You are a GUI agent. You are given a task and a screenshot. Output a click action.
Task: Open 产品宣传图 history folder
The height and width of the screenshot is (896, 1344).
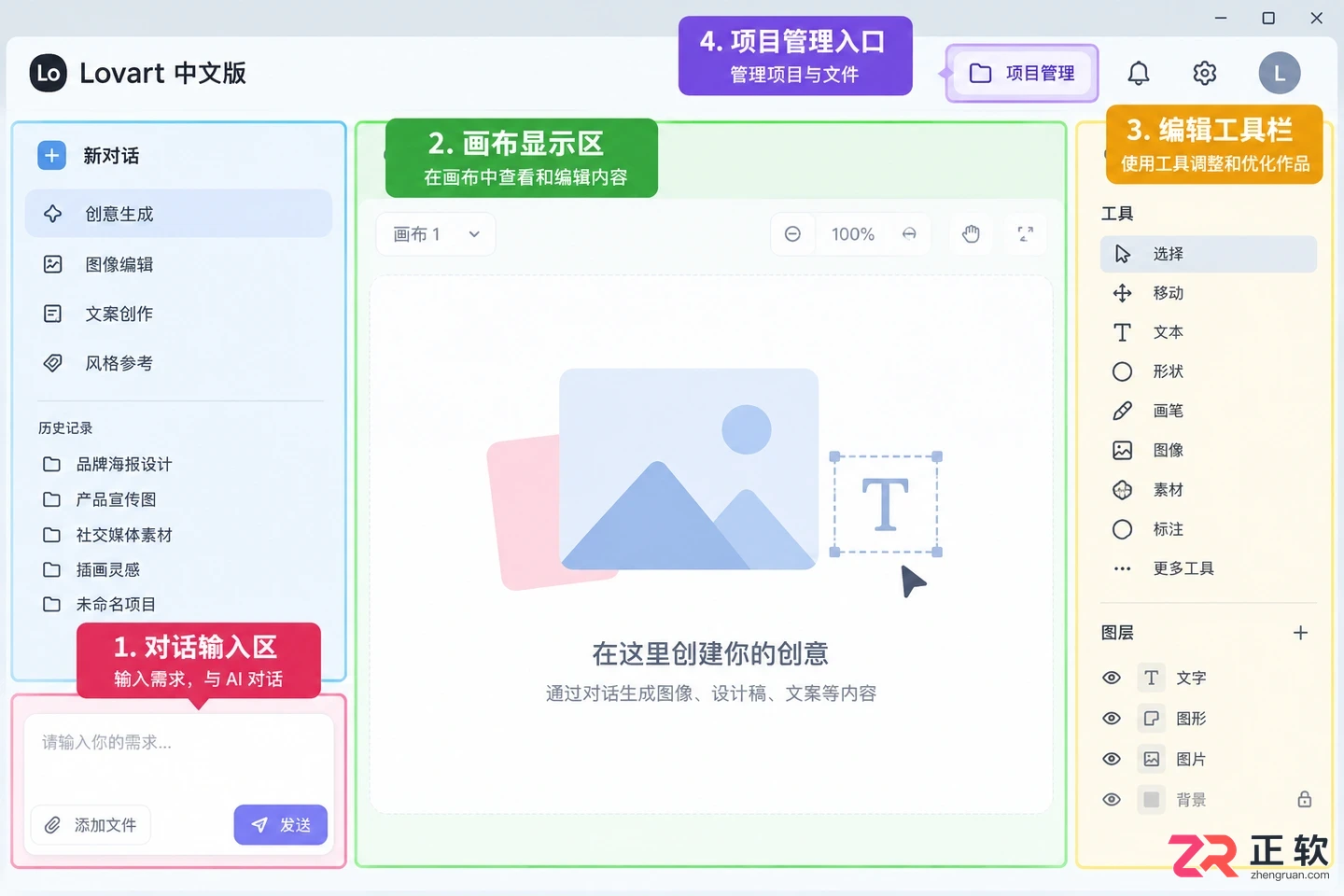(x=100, y=499)
